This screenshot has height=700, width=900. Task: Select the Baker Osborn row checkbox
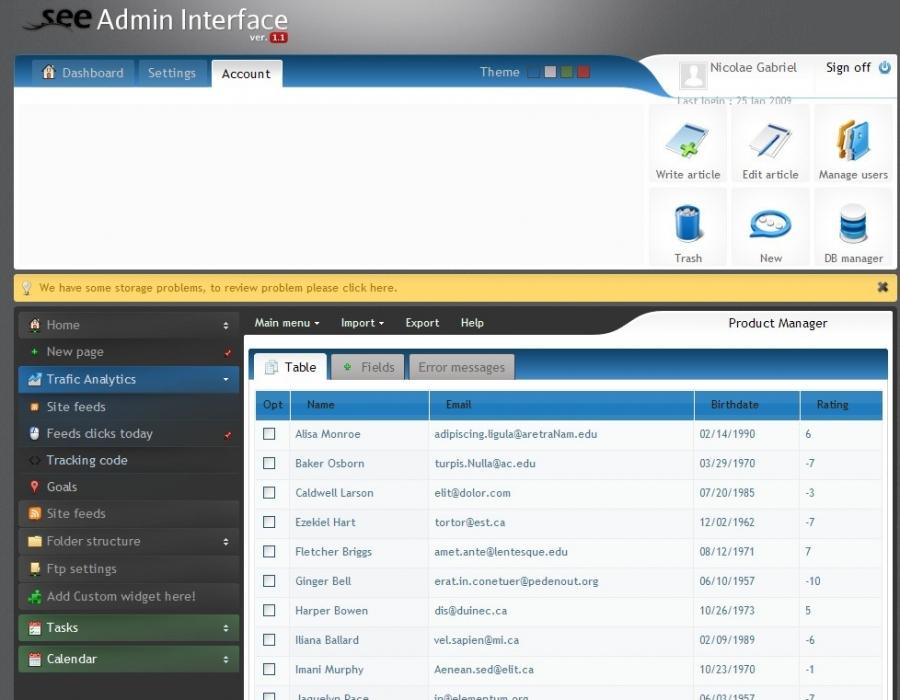click(x=269, y=463)
